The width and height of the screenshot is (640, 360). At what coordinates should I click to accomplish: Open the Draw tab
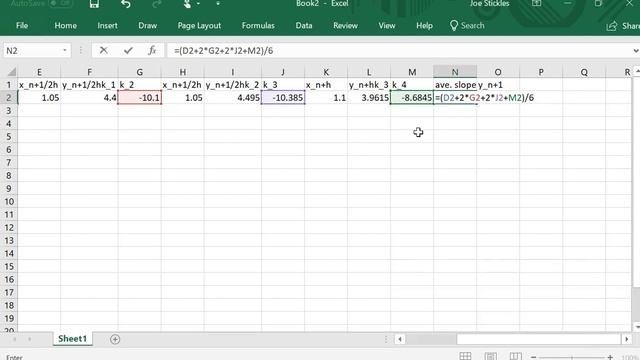coord(147,25)
